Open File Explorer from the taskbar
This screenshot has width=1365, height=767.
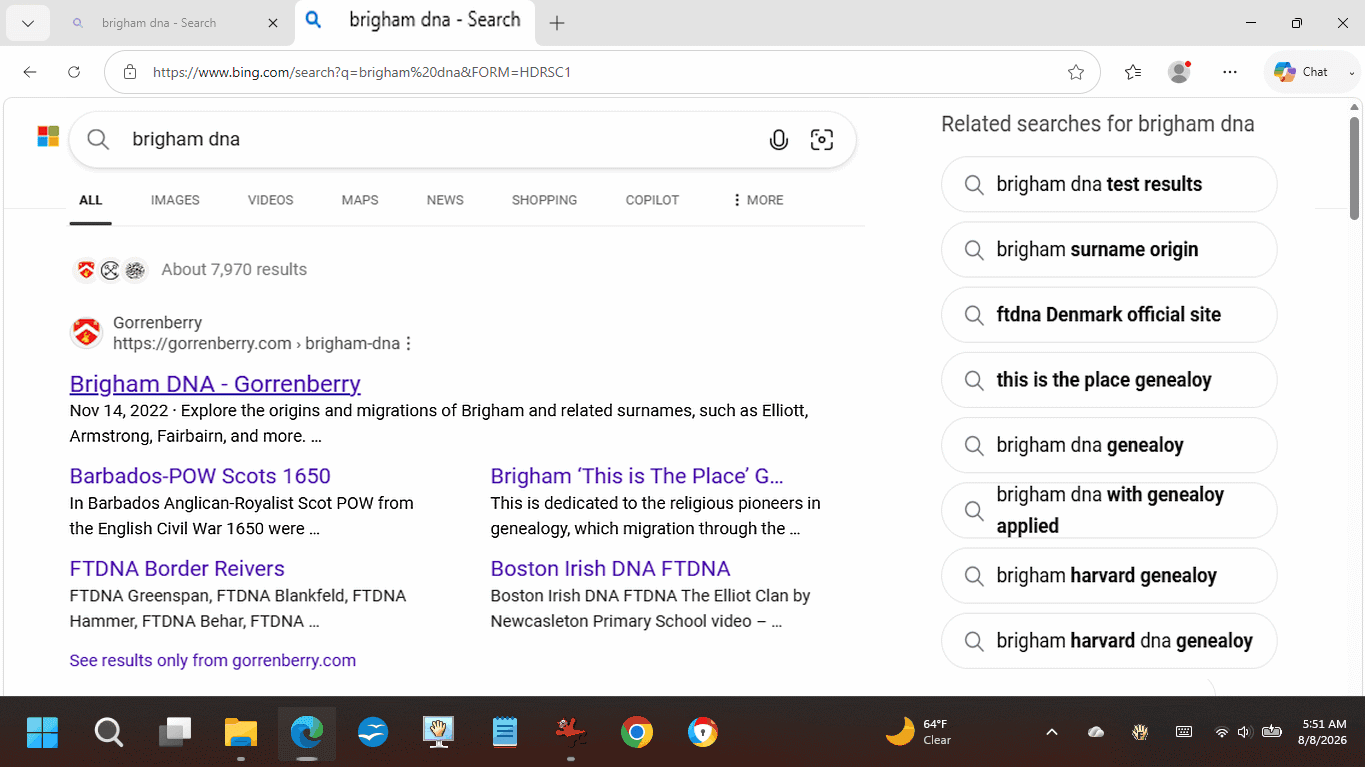[241, 733]
